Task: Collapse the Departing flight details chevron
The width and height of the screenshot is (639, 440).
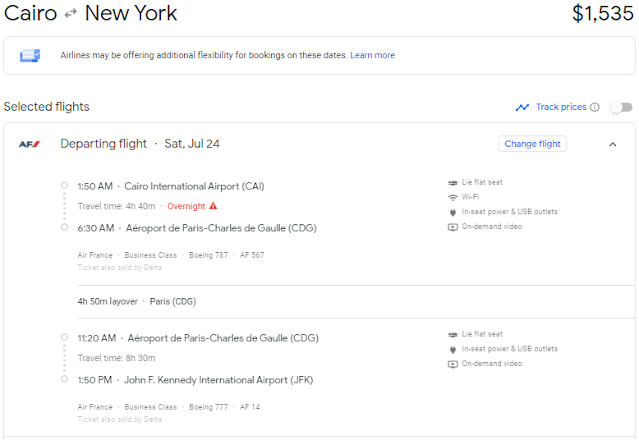Action: [x=613, y=144]
